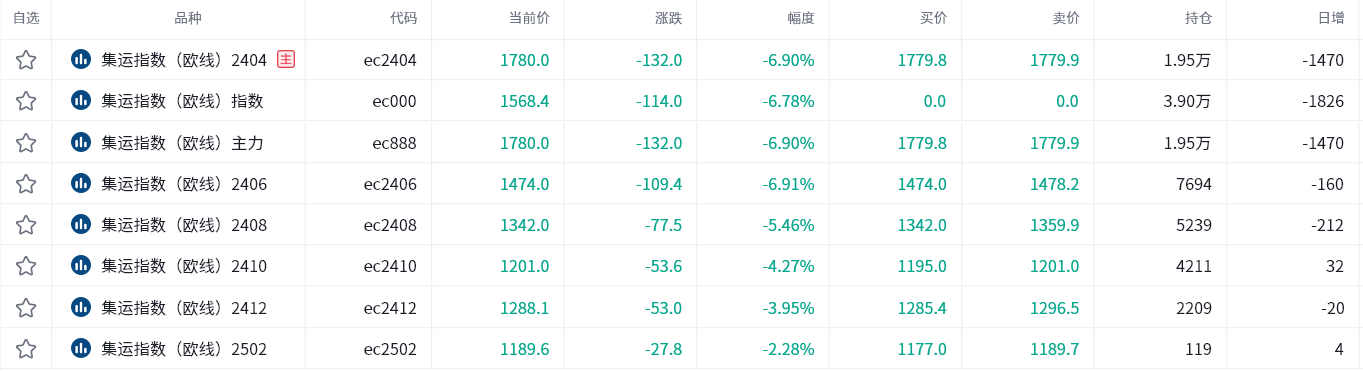Click the star icon for ec2406
The width and height of the screenshot is (1363, 371).
pos(26,184)
